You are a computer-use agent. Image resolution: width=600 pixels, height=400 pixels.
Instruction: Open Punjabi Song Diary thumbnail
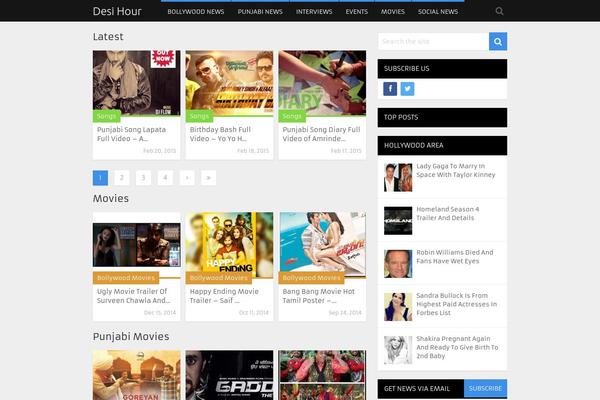tap(322, 83)
